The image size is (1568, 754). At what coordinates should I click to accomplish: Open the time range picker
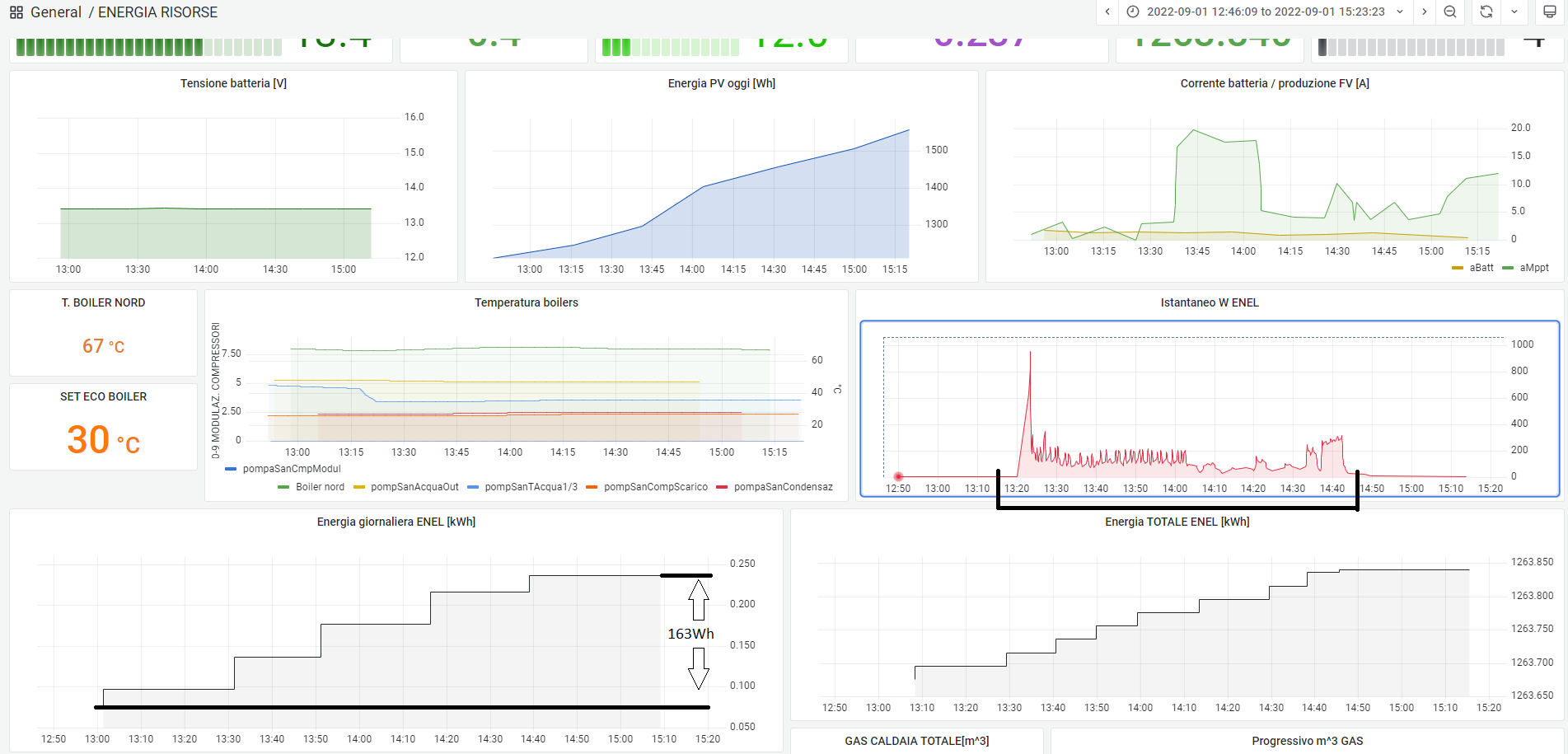1266,12
